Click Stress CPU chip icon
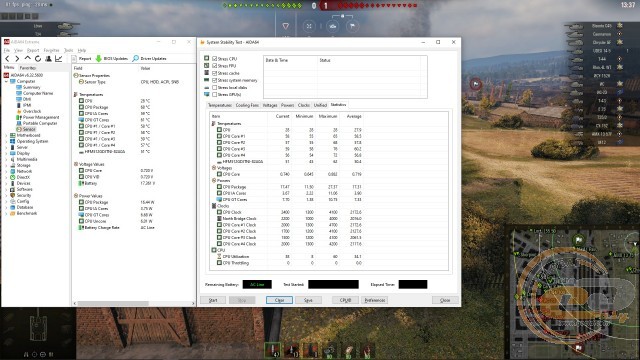The height and width of the screenshot is (360, 640). click(207, 58)
